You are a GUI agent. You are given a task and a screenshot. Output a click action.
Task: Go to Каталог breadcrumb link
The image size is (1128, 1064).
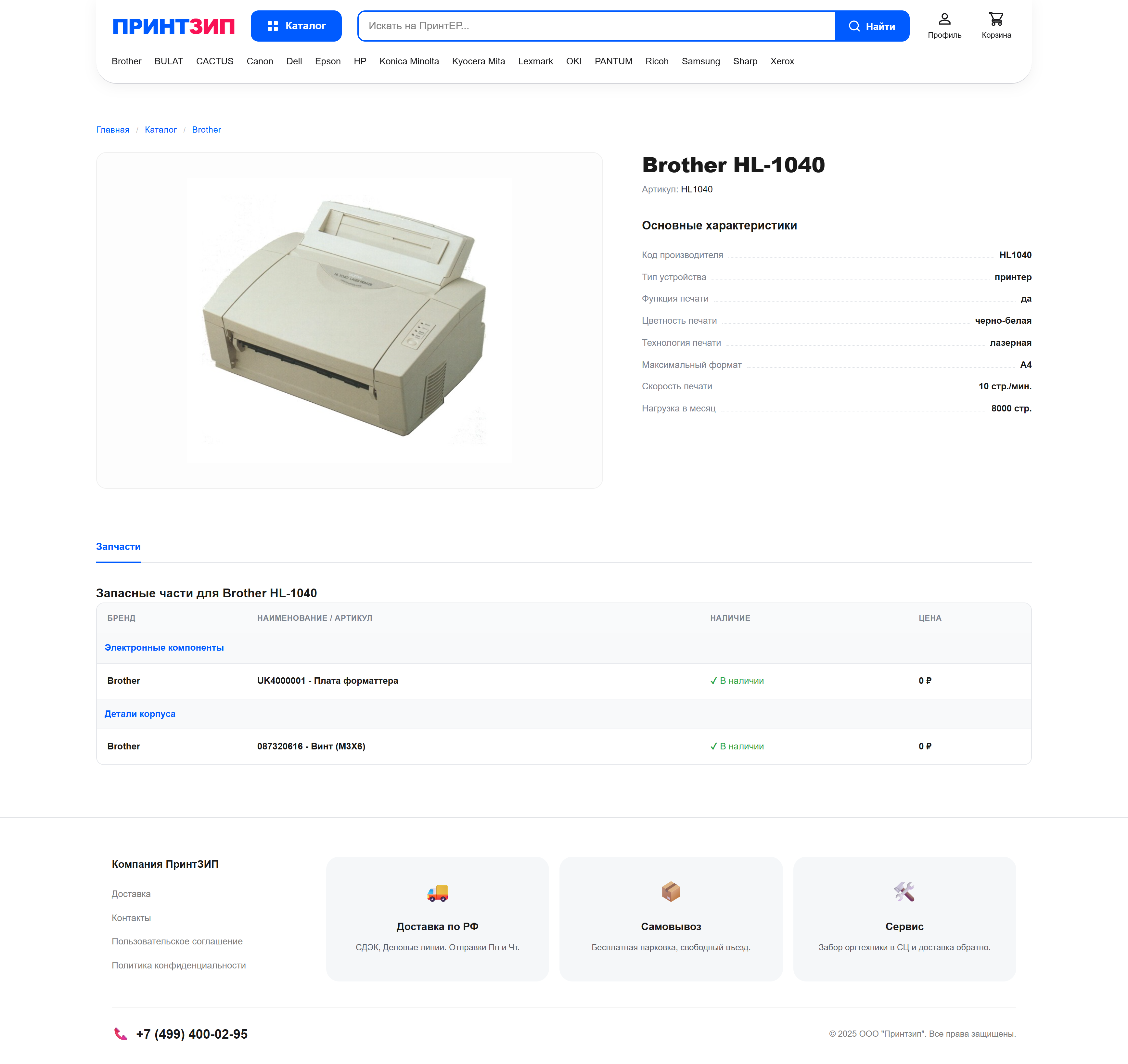160,130
